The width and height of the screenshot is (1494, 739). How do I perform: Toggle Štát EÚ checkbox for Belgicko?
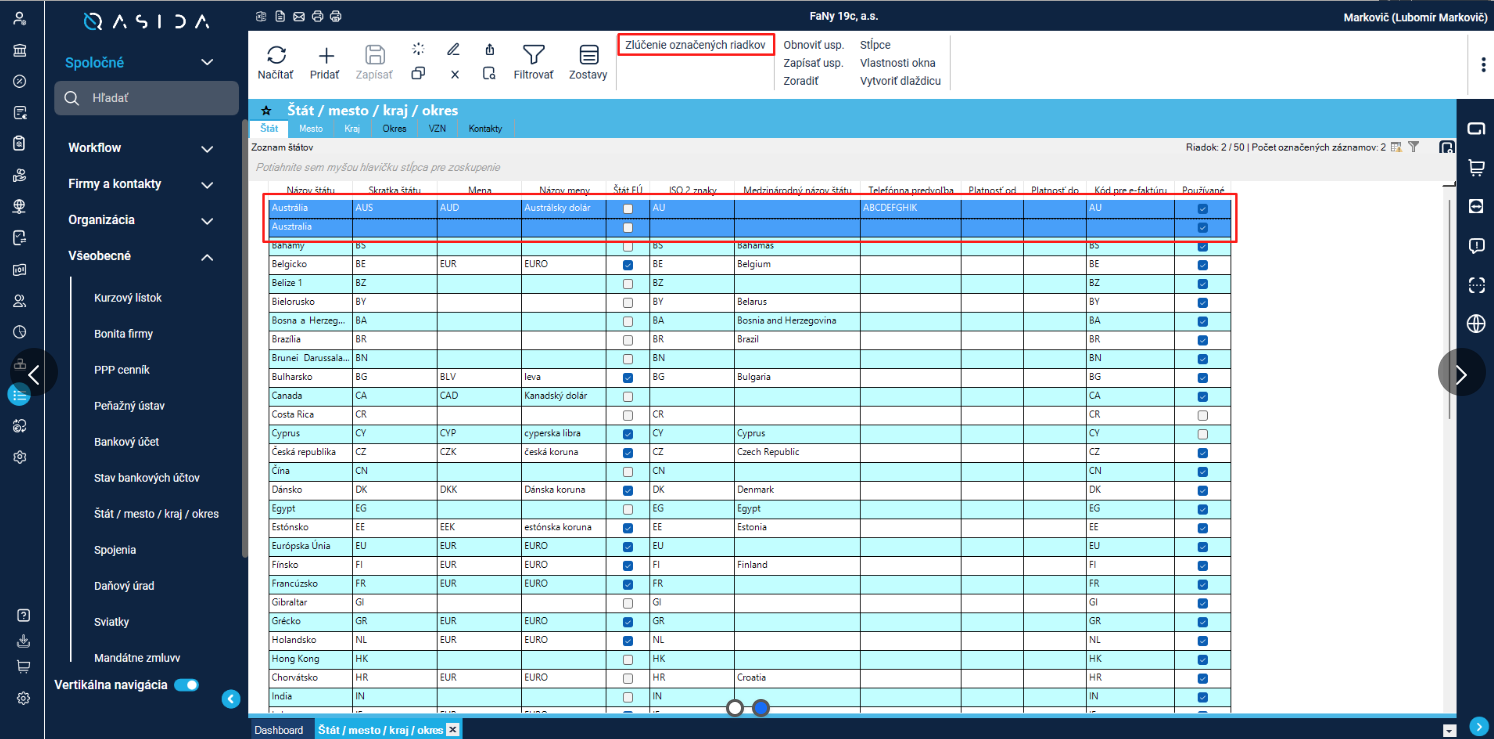coord(628,265)
